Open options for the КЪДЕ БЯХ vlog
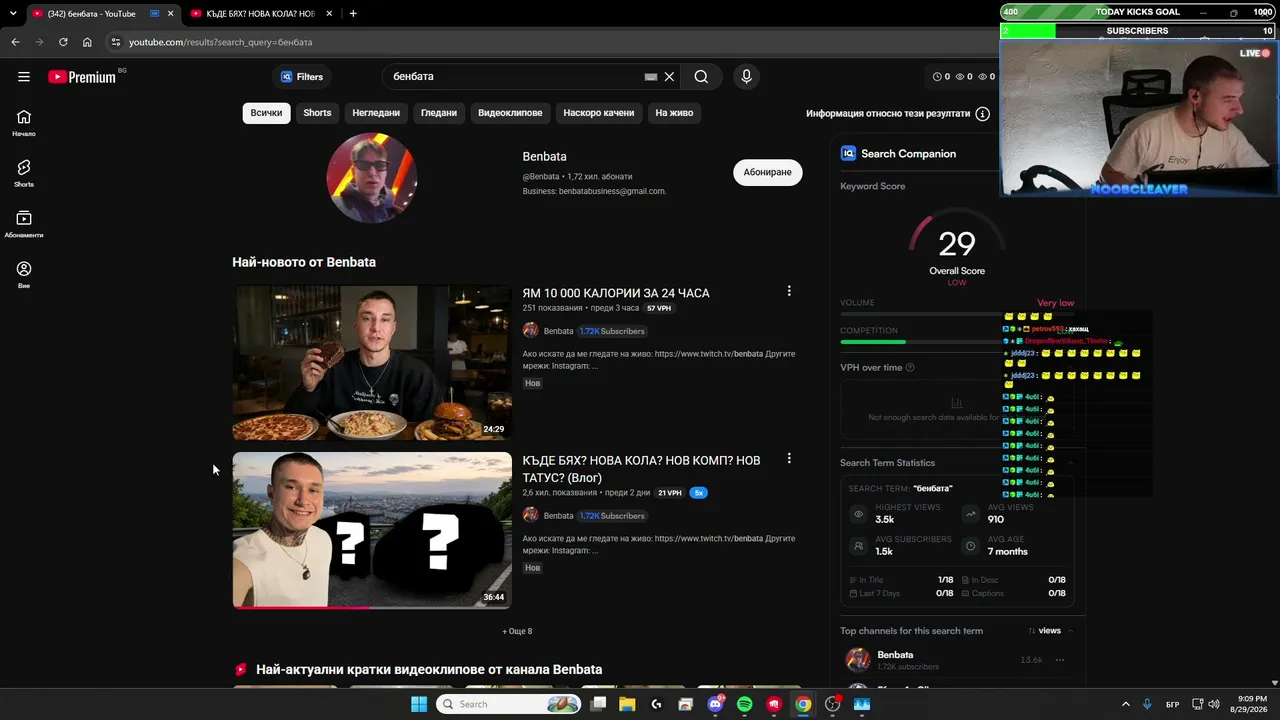The height and width of the screenshot is (720, 1280). 789,458
